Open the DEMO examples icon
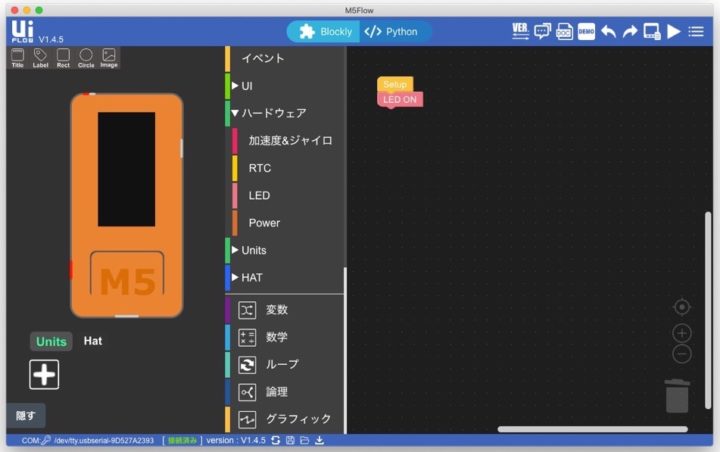720x452 pixels. [x=586, y=31]
